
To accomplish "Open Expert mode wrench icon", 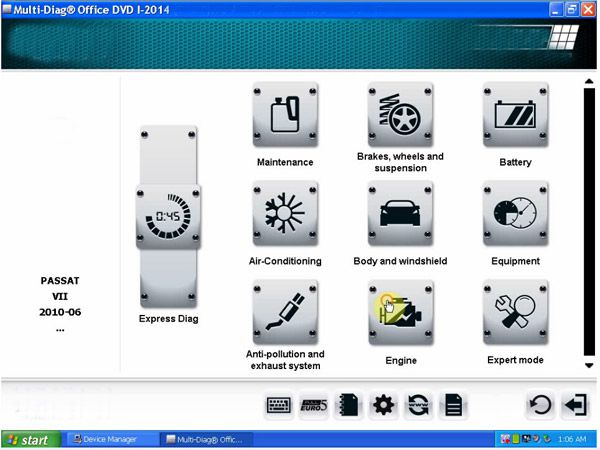I will pos(515,312).
